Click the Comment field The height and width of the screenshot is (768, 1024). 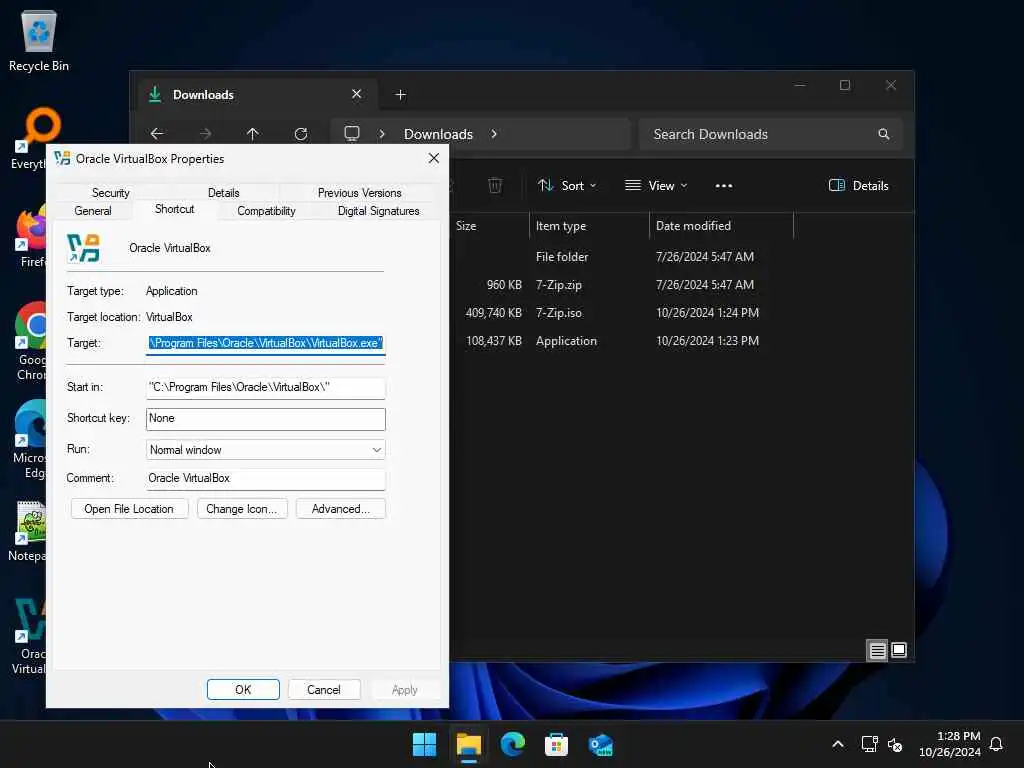(266, 479)
